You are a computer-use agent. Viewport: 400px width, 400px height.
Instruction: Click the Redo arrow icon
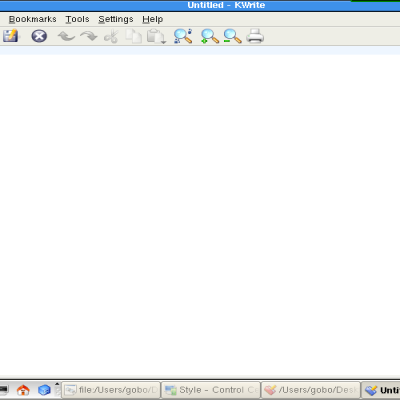click(89, 36)
